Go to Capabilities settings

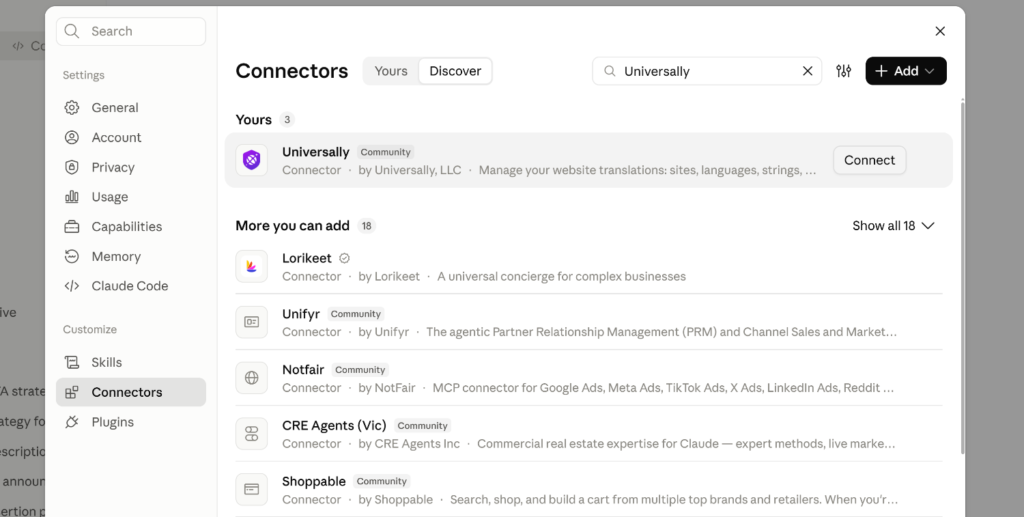[x=131, y=227]
